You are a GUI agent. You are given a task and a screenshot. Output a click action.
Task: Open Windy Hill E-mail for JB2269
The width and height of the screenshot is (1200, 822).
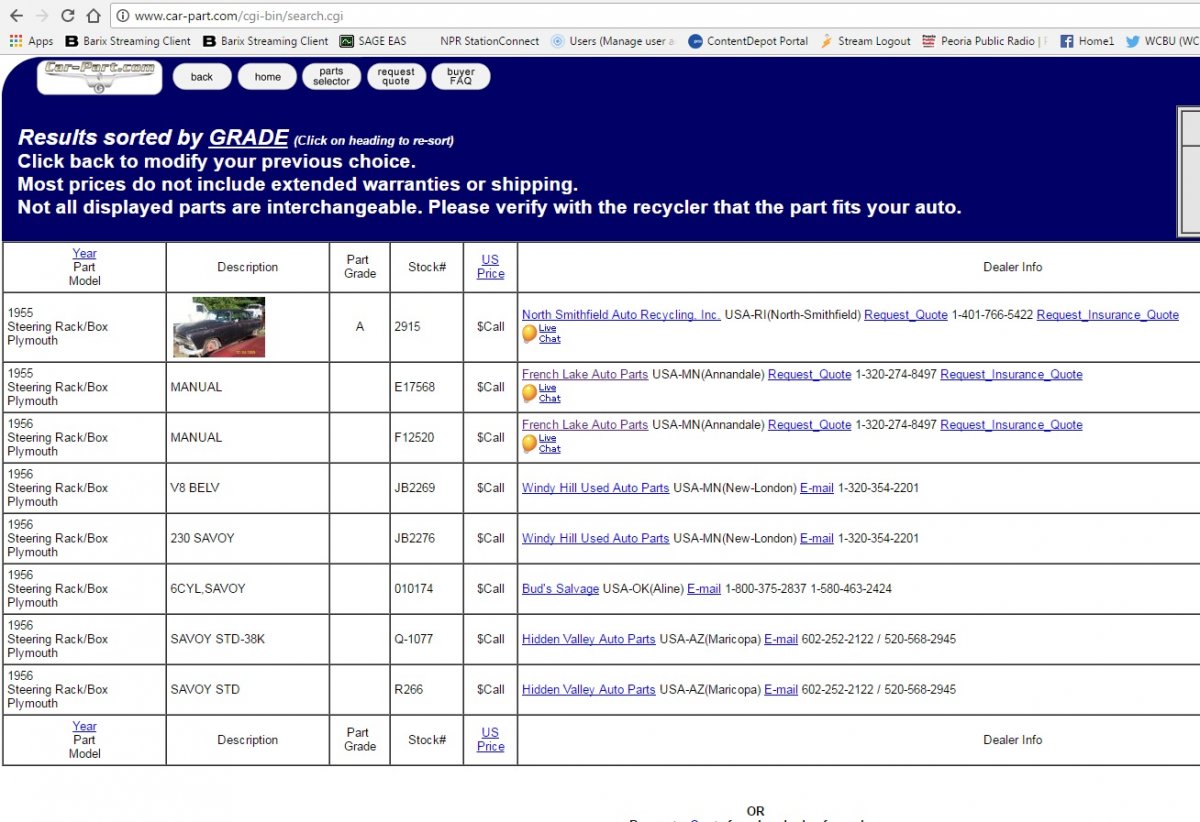point(816,488)
